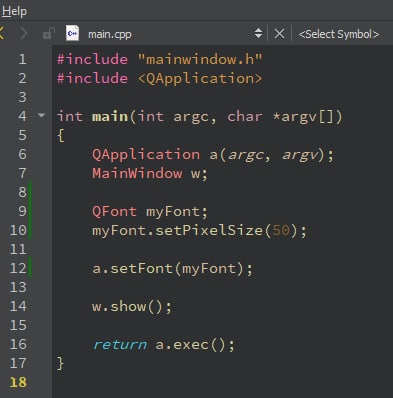
Task: Collapse the main function fold arrow
Action: [x=42, y=116]
